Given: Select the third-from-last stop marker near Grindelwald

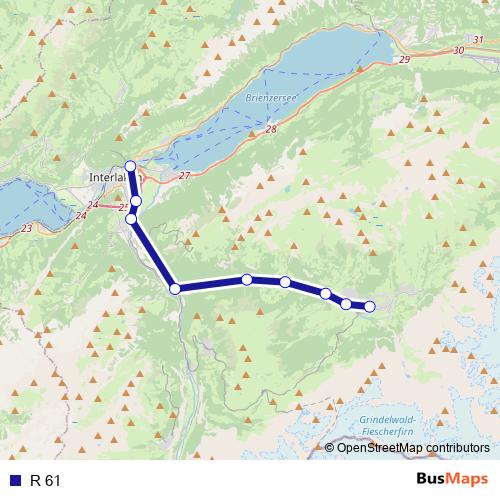Looking at the screenshot, I should (326, 294).
